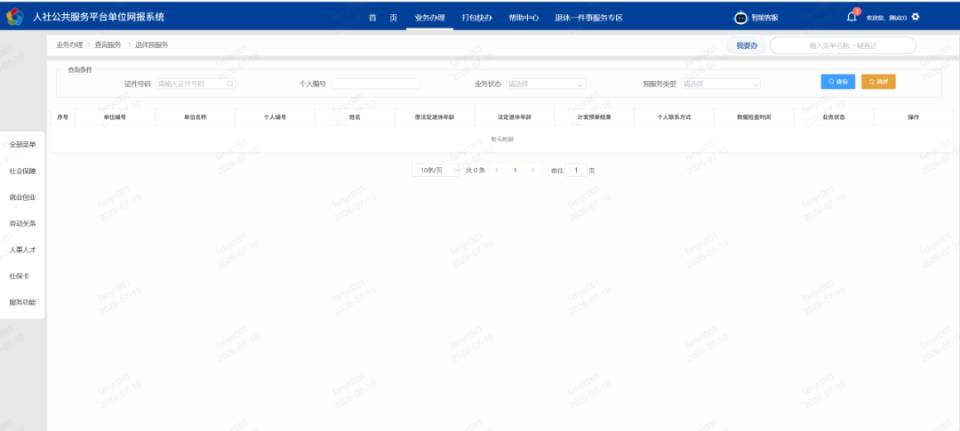960x431 pixels.
Task: Click the orange reset button
Action: (x=878, y=81)
